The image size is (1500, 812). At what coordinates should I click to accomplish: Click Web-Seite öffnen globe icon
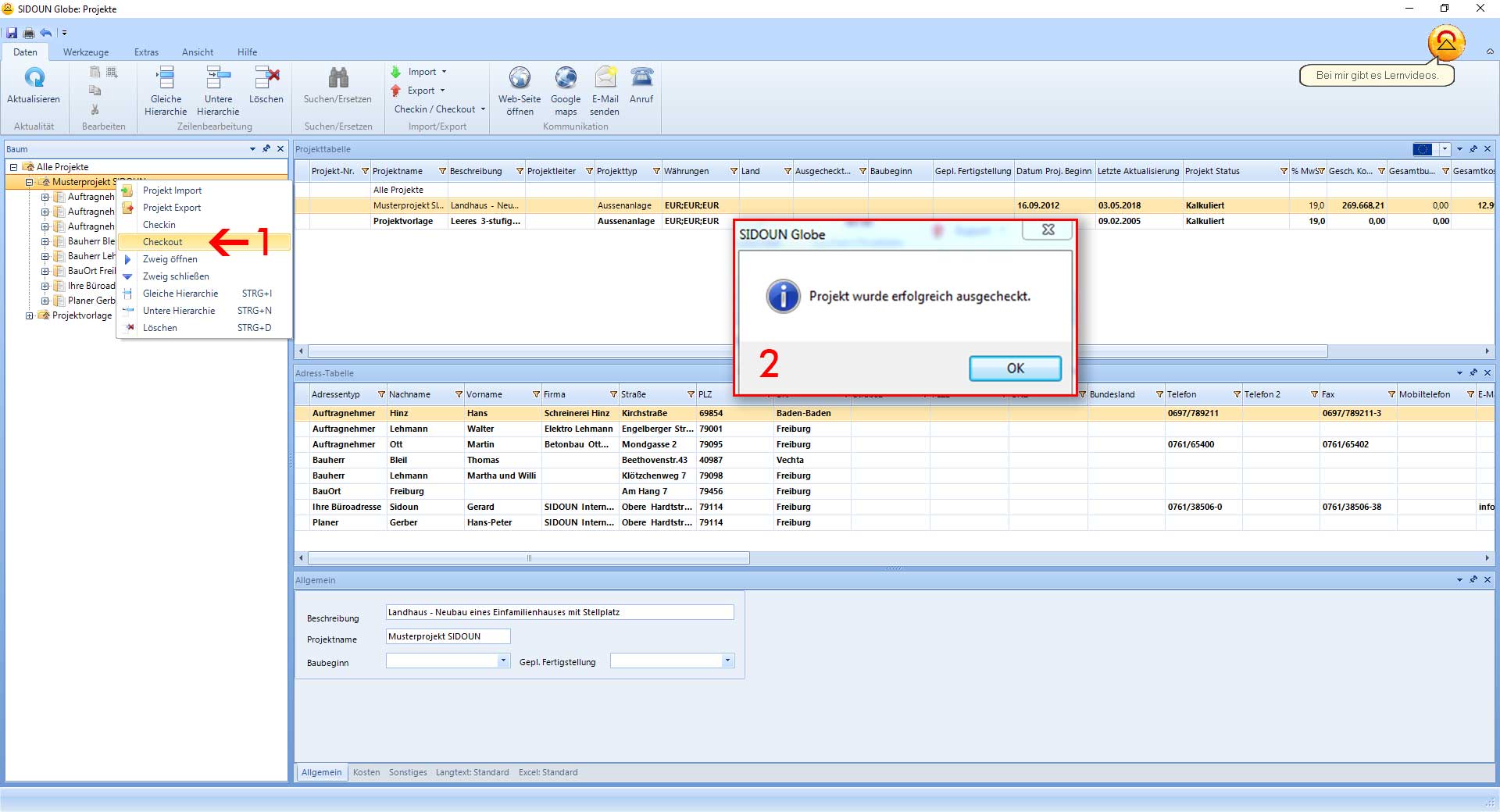tap(520, 78)
